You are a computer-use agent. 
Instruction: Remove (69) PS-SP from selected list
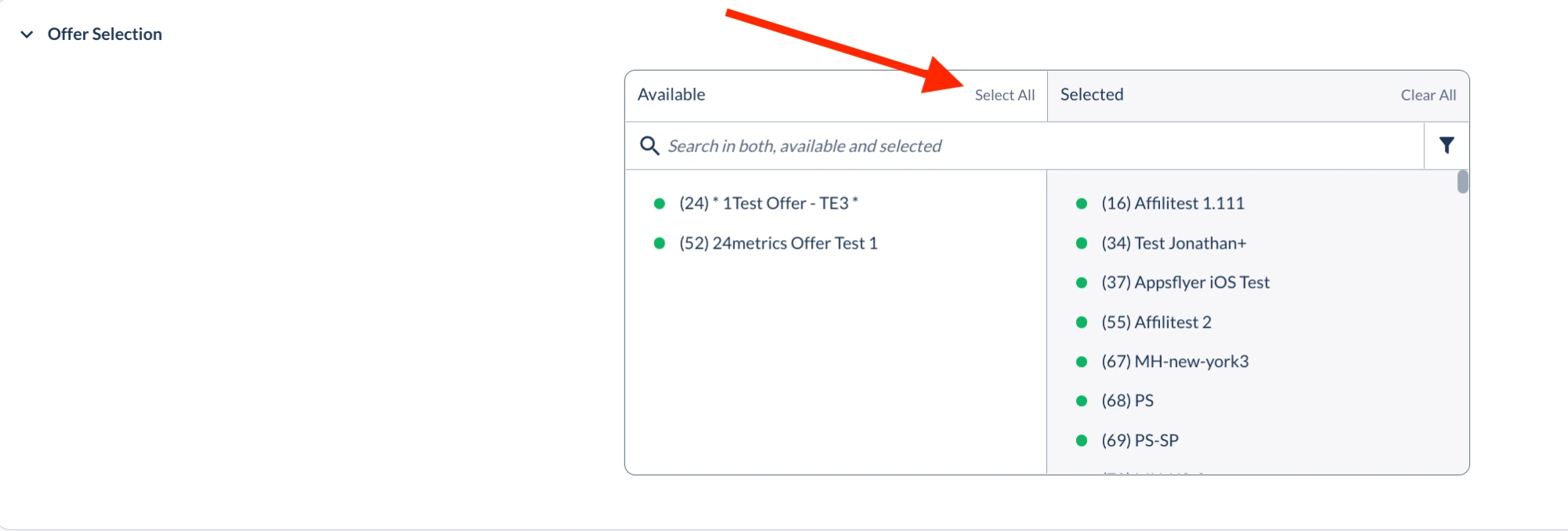click(1140, 441)
